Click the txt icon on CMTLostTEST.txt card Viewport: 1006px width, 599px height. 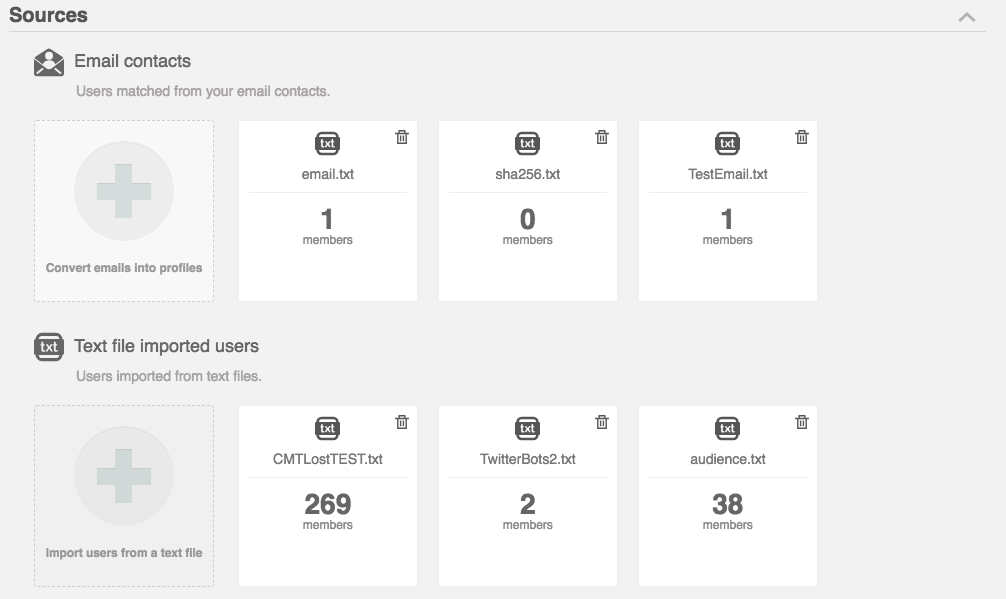pyautogui.click(x=327, y=428)
